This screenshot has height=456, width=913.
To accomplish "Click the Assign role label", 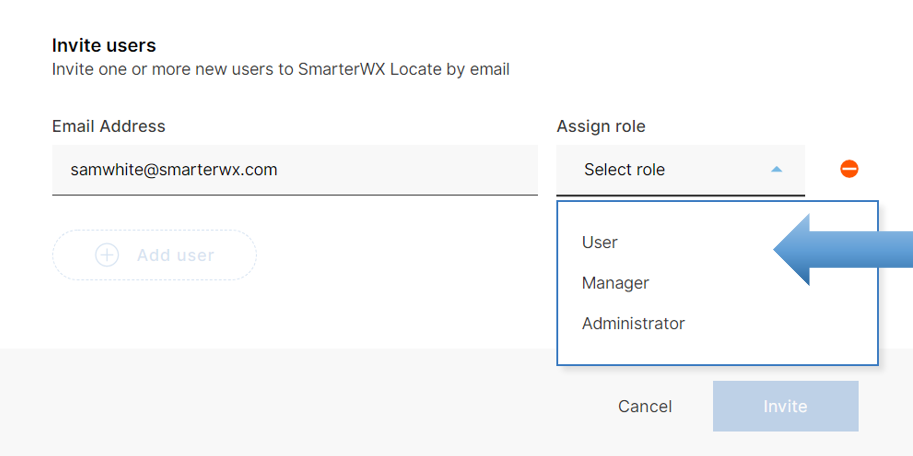I will (x=601, y=126).
